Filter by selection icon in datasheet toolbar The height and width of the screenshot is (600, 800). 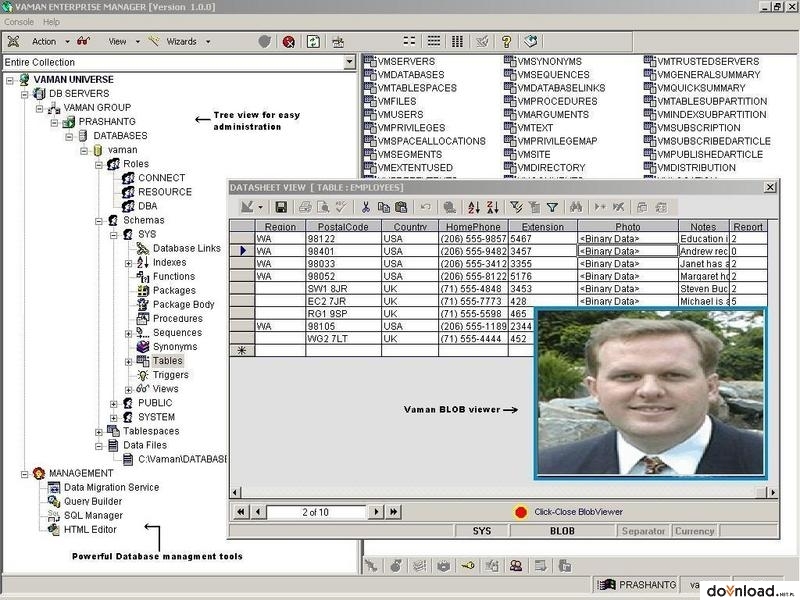pos(516,207)
